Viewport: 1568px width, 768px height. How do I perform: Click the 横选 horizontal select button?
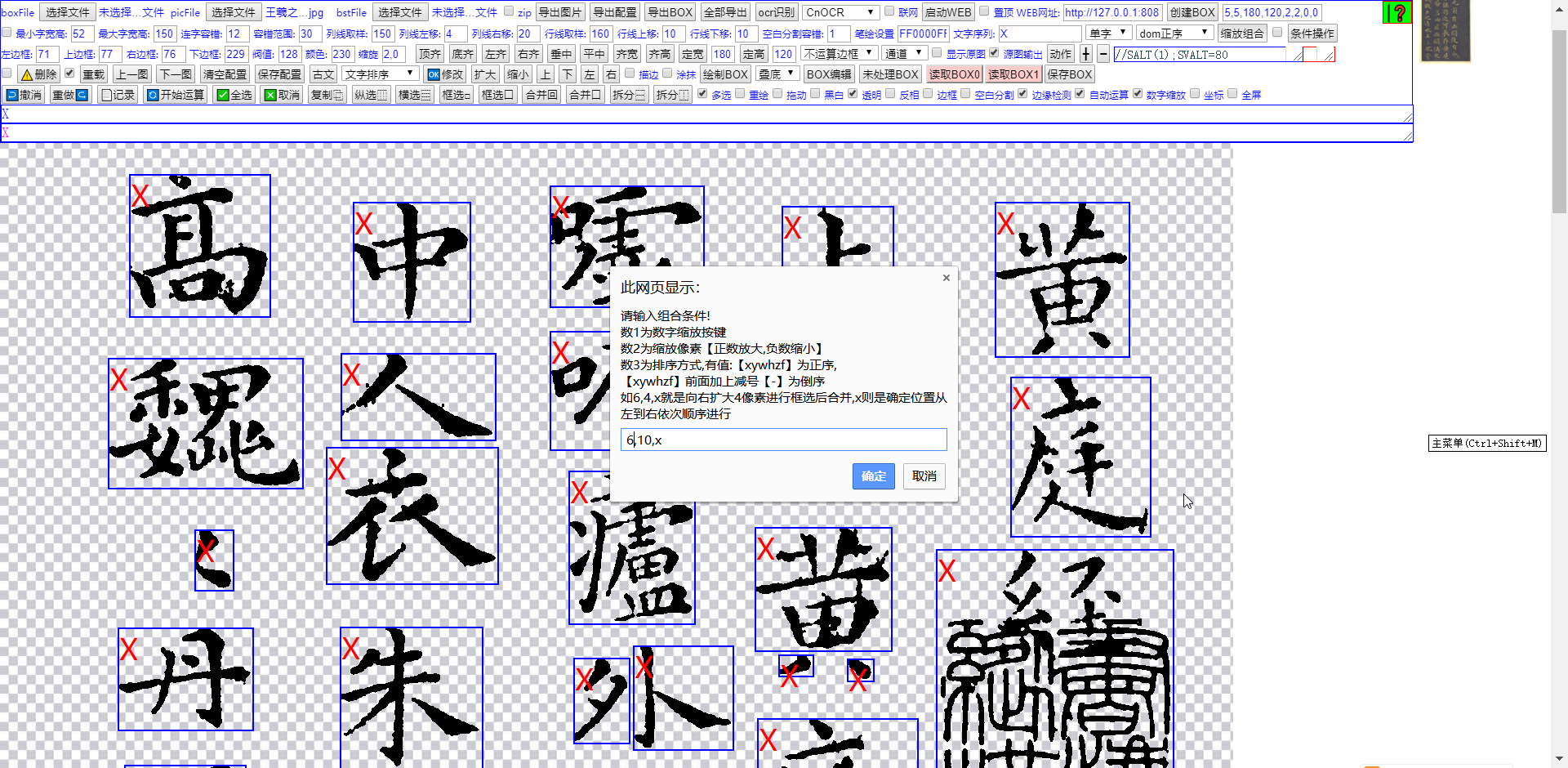coord(414,95)
